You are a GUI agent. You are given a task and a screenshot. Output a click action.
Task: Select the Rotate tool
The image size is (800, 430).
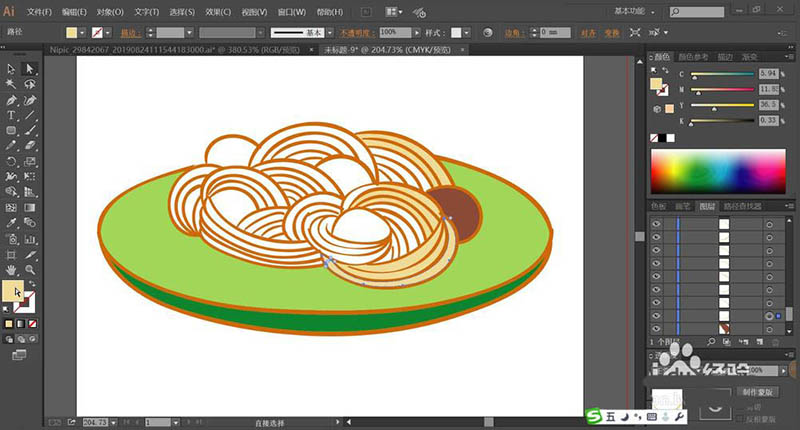click(11, 162)
